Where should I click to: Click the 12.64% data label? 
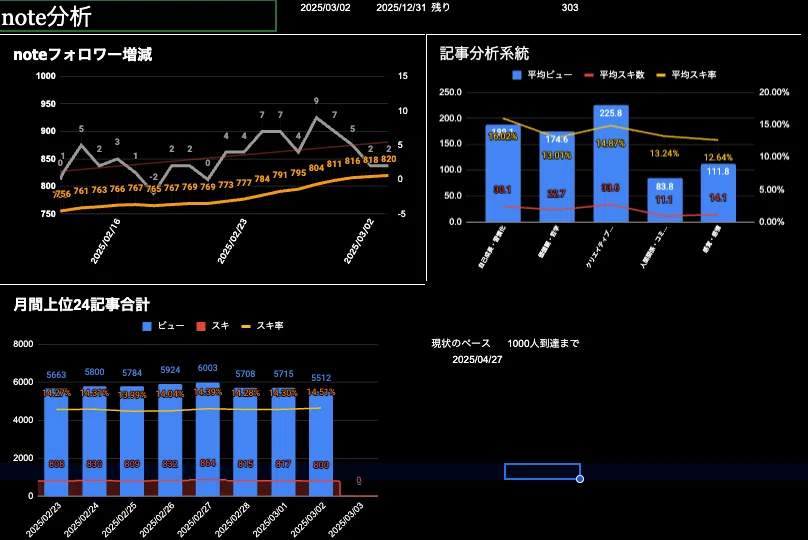tap(718, 157)
